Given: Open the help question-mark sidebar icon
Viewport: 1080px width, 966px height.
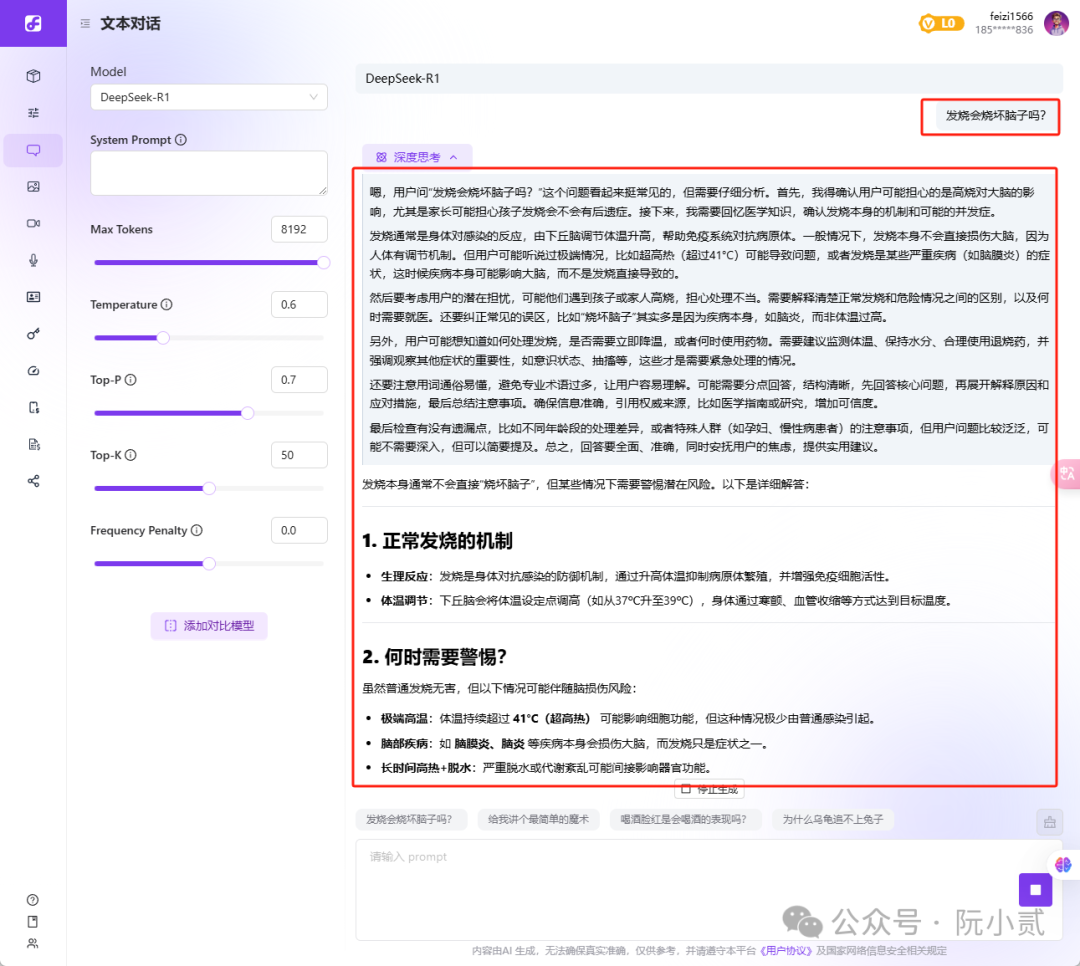Looking at the screenshot, I should click(x=32, y=900).
